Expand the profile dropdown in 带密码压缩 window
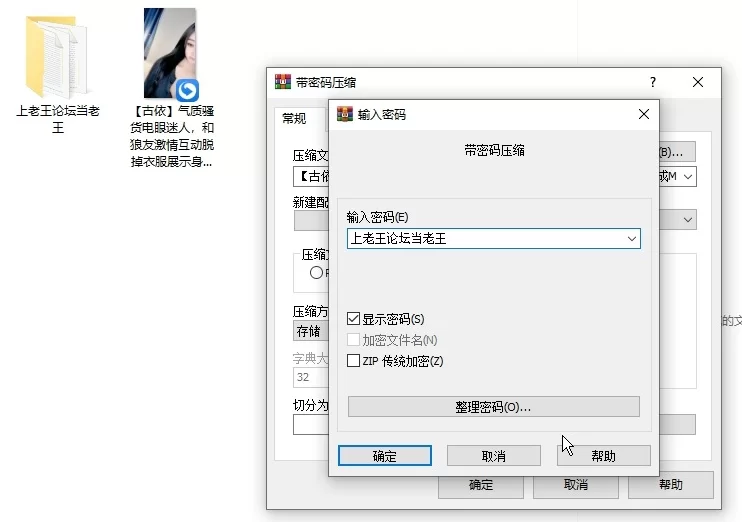 [x=688, y=220]
